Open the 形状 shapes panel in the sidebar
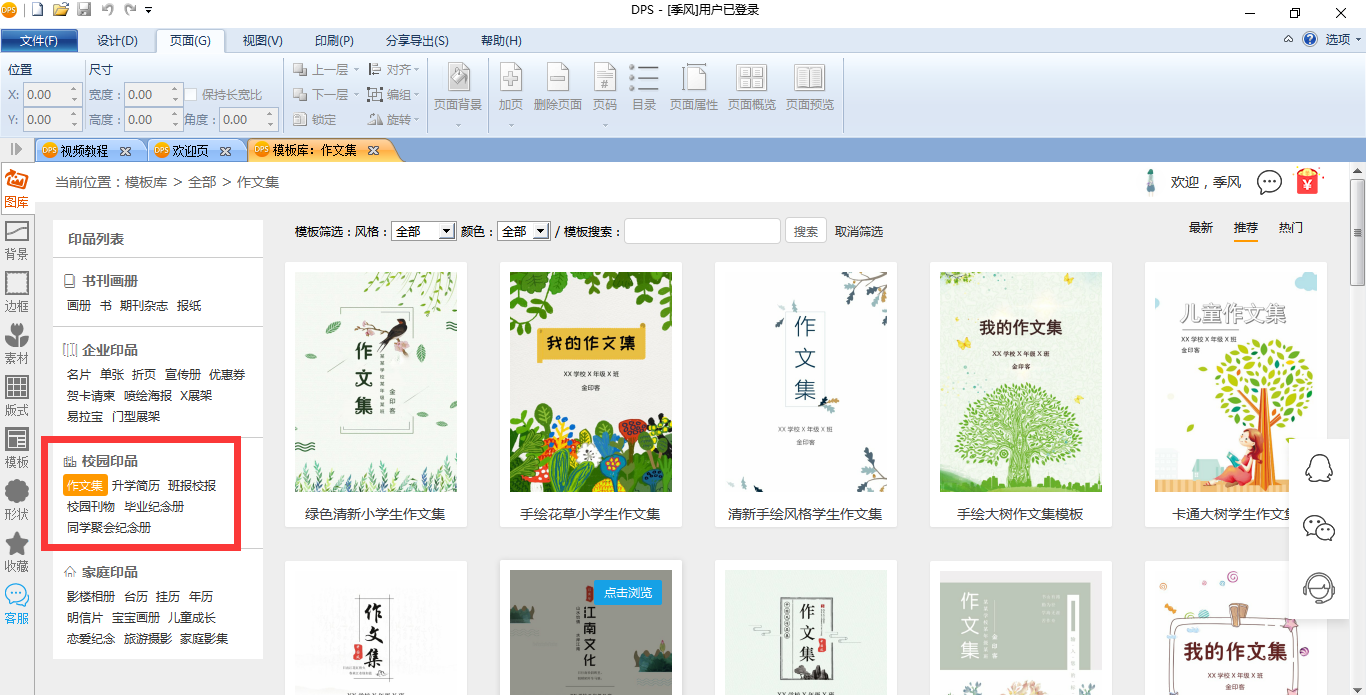1366x695 pixels. (17, 500)
